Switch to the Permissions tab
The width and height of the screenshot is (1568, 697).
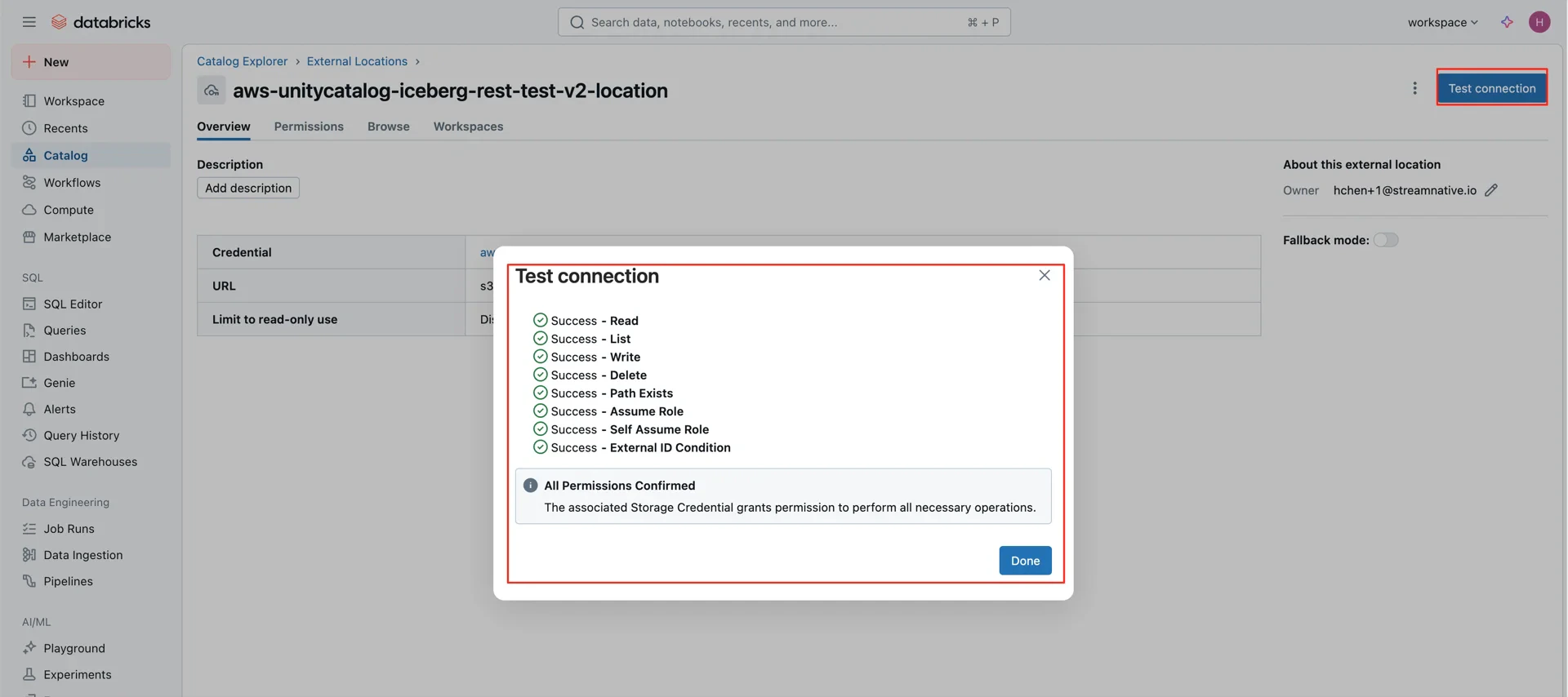click(x=309, y=127)
